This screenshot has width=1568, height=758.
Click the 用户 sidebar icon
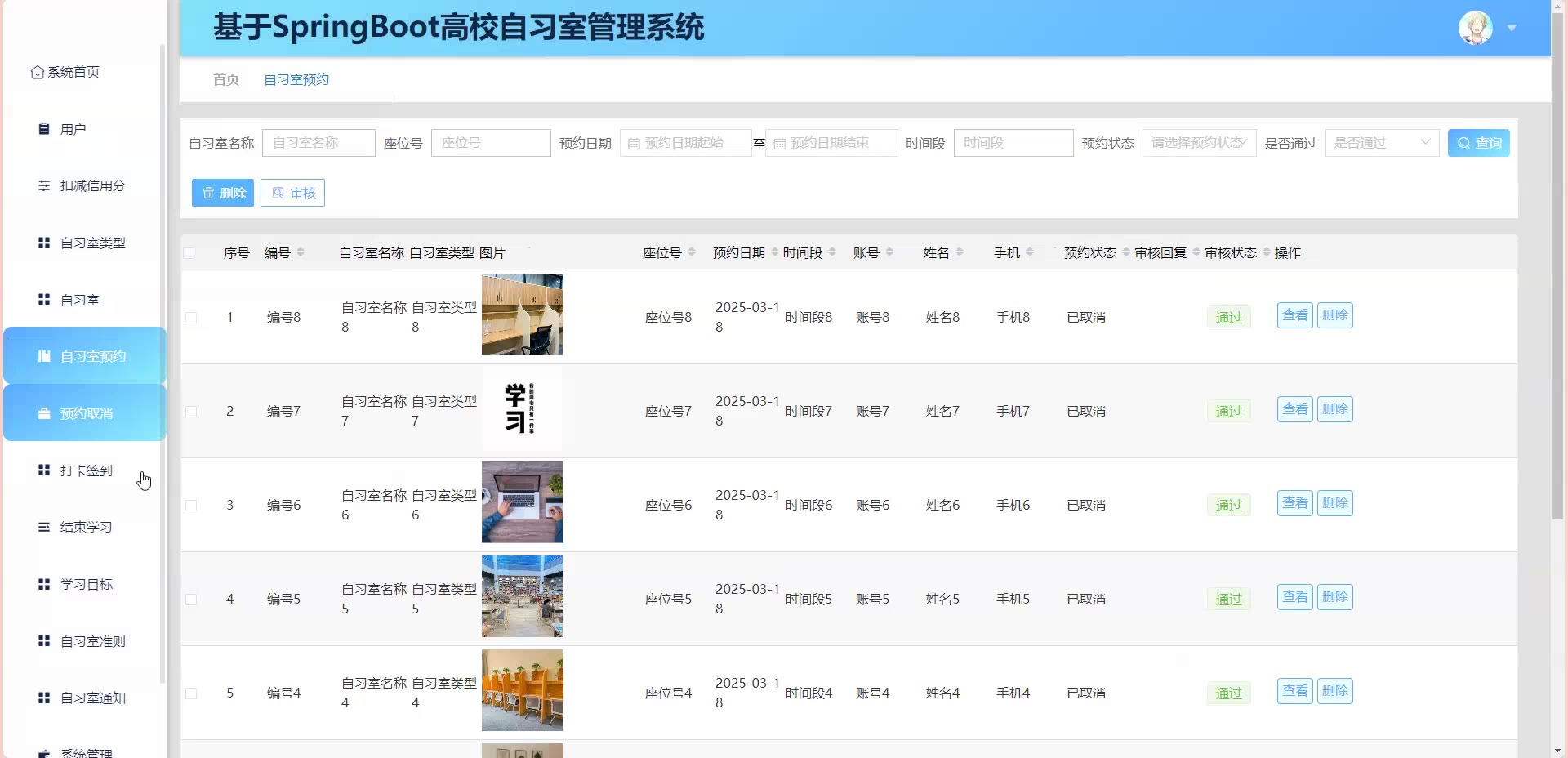click(x=44, y=129)
